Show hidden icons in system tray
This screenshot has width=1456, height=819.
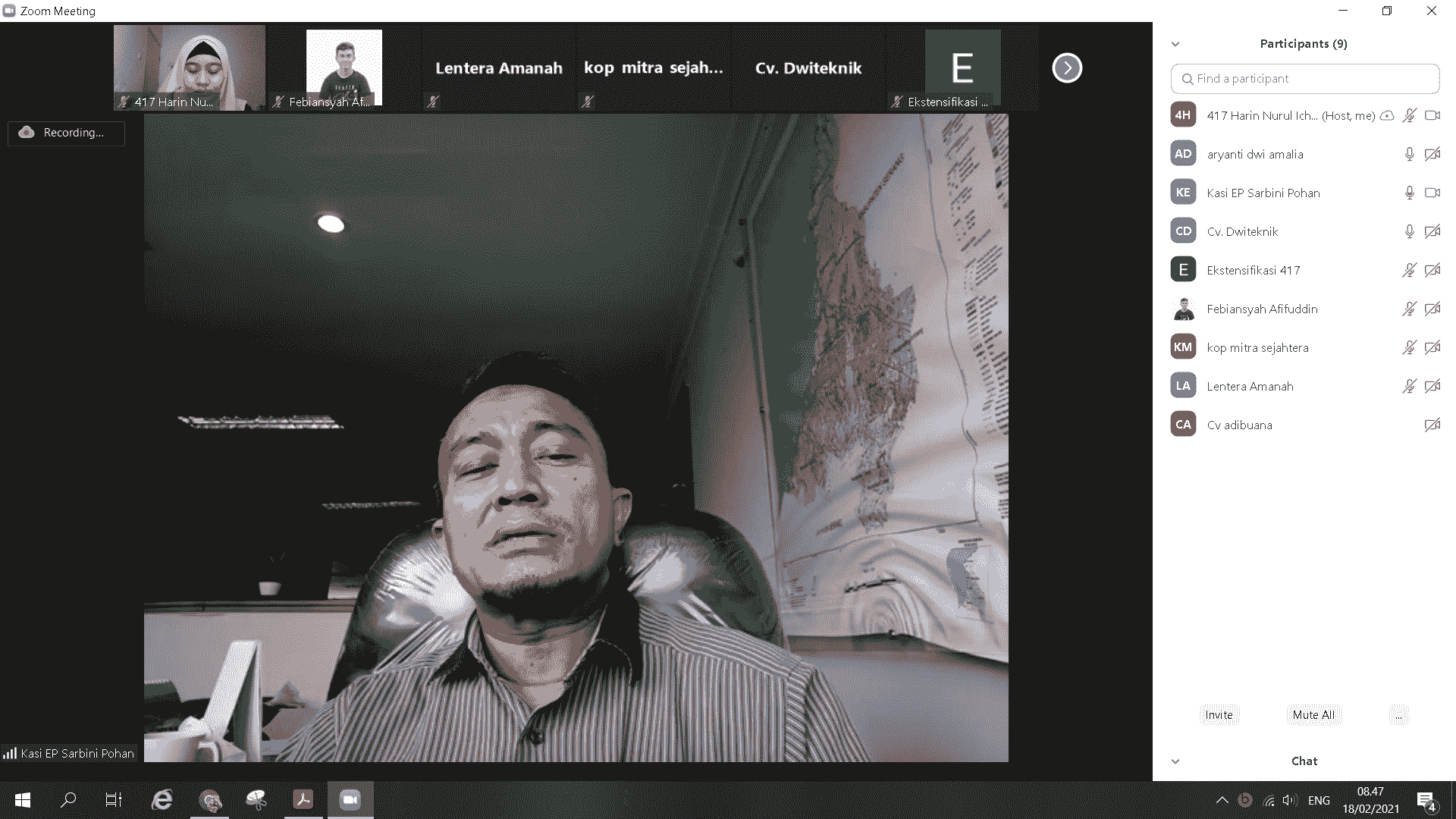(x=1222, y=800)
